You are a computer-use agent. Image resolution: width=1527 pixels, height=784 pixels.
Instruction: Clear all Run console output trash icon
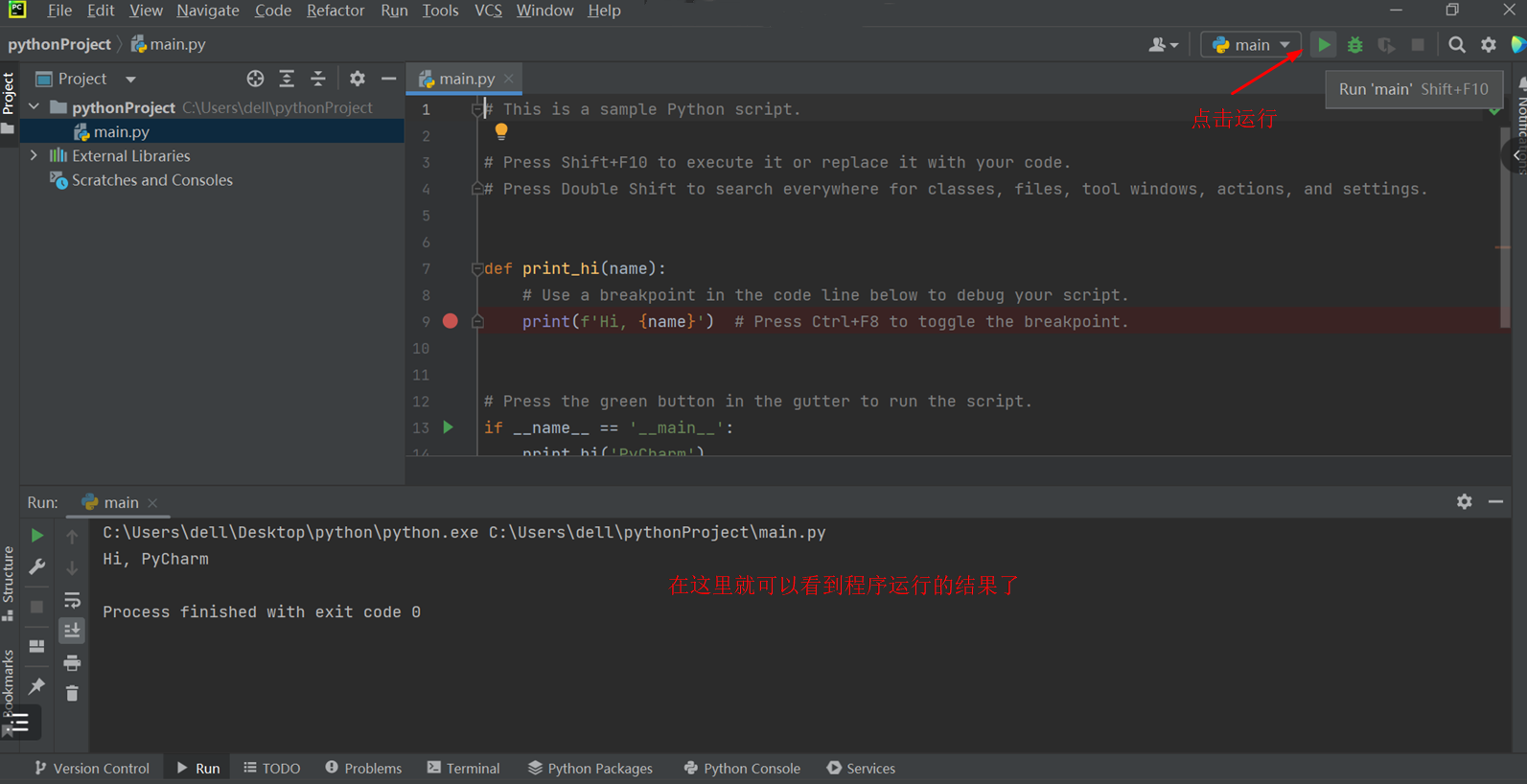point(72,693)
